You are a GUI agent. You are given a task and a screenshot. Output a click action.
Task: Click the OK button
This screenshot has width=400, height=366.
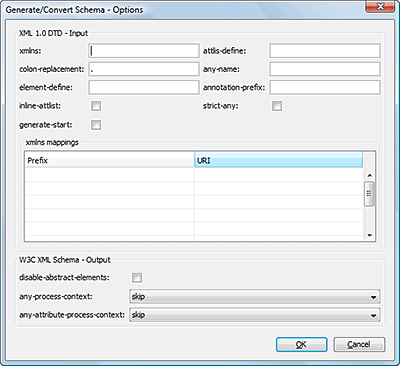click(302, 344)
